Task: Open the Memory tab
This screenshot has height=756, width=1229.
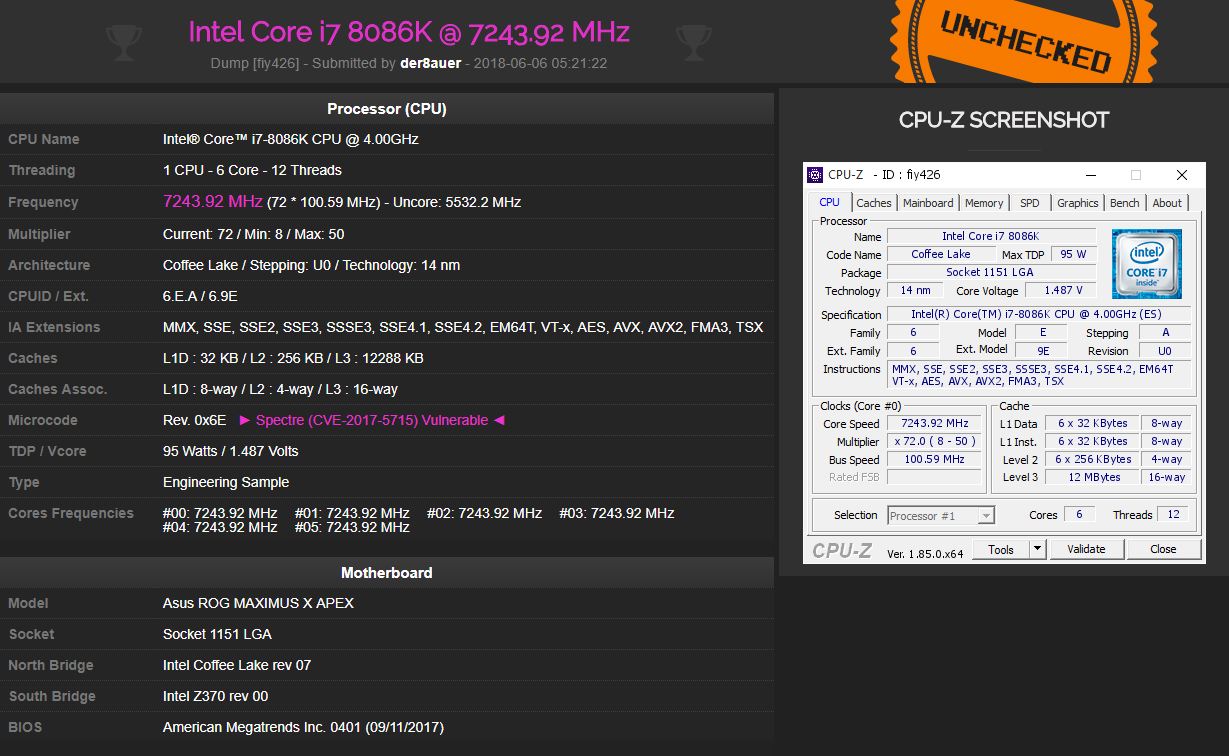Action: tap(984, 203)
